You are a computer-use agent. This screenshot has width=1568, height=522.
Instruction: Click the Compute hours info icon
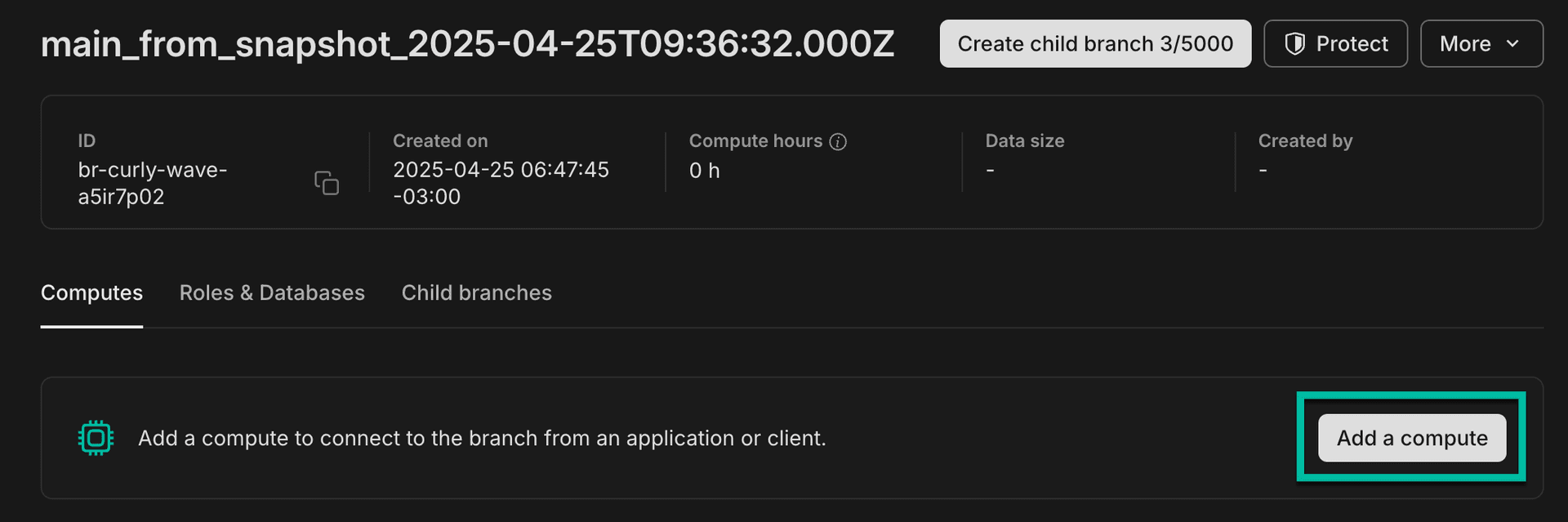pyautogui.click(x=838, y=141)
